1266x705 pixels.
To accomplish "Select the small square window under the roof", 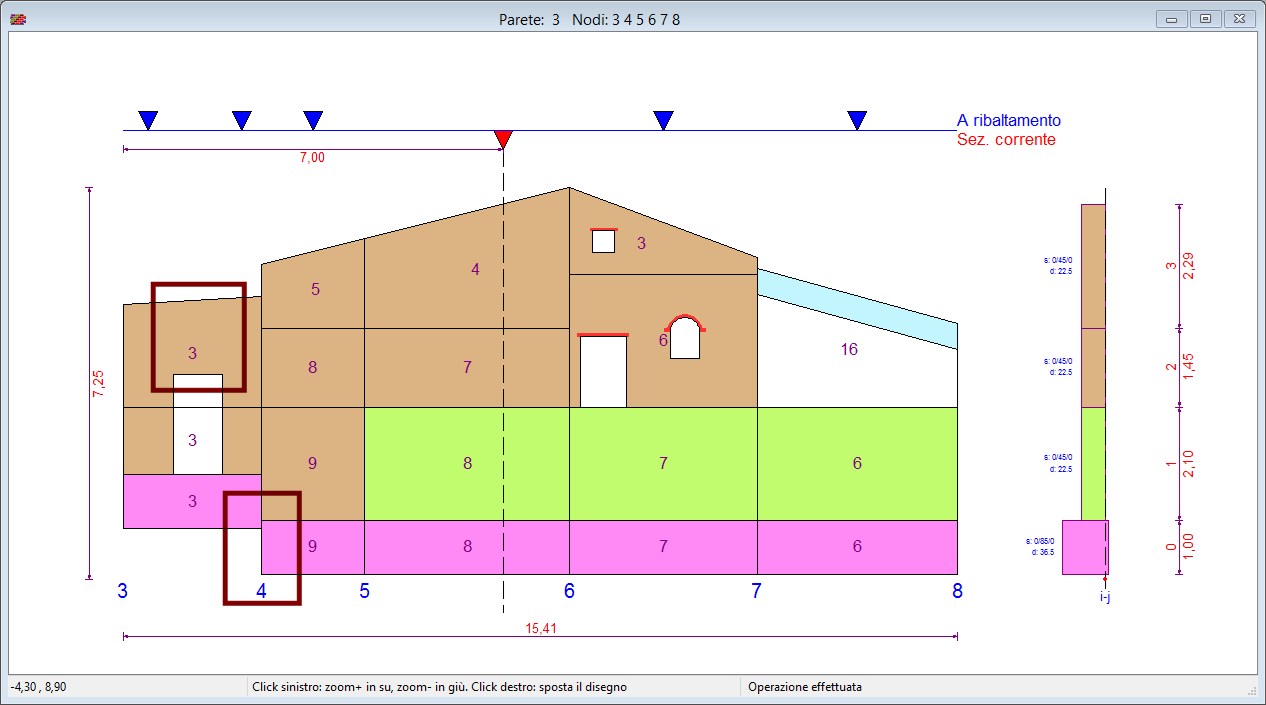I will pos(603,241).
